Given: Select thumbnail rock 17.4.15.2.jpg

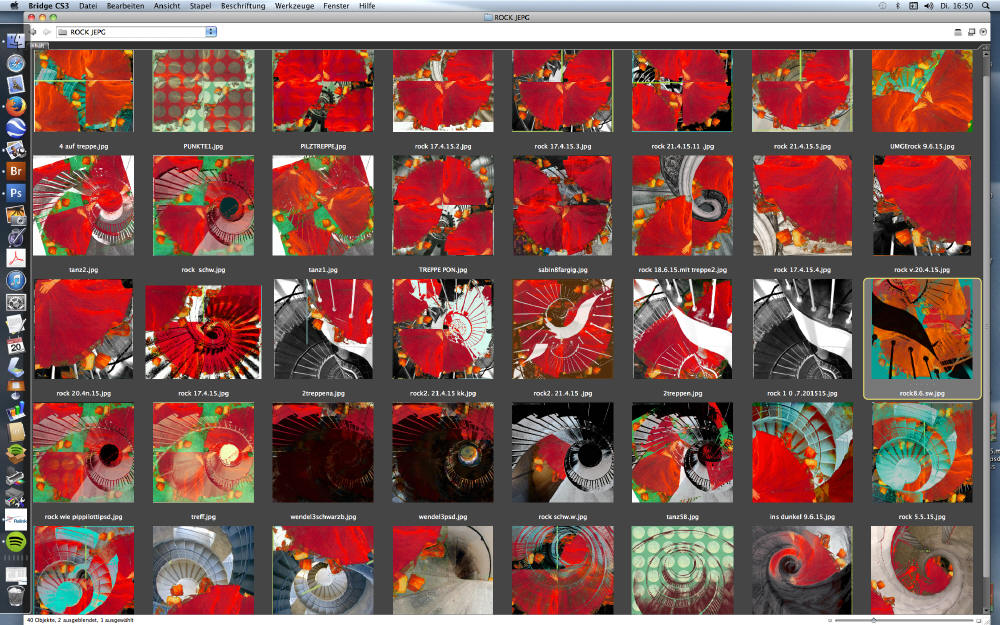Looking at the screenshot, I should pos(443,91).
